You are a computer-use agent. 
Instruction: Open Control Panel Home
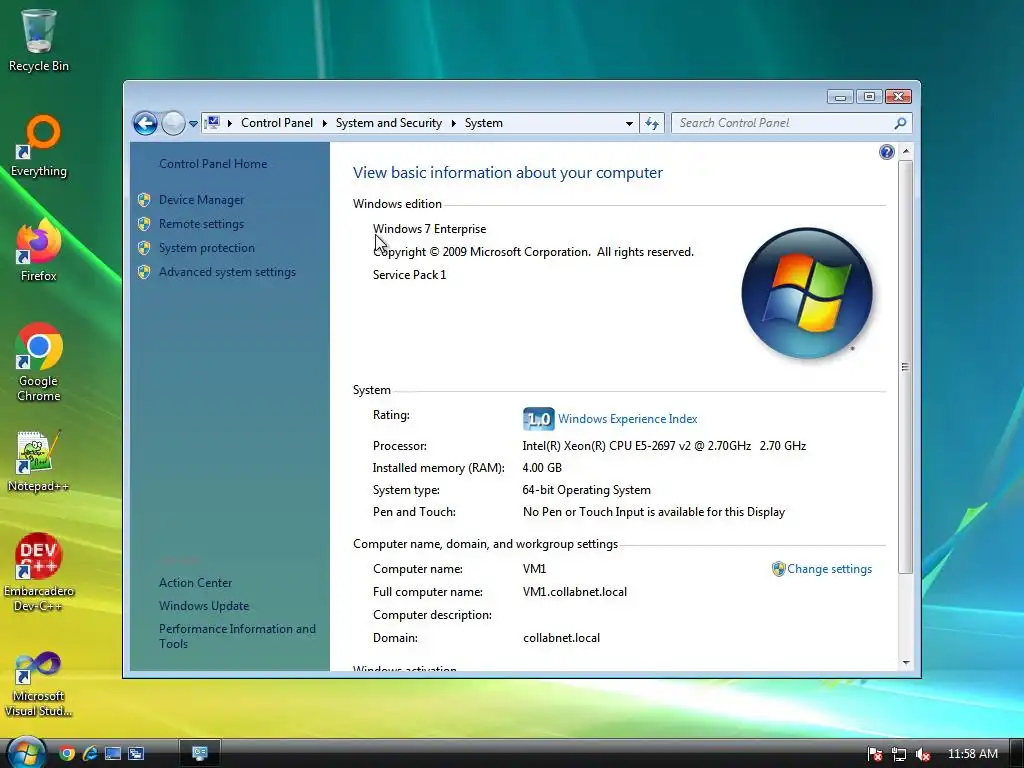pyautogui.click(x=213, y=164)
